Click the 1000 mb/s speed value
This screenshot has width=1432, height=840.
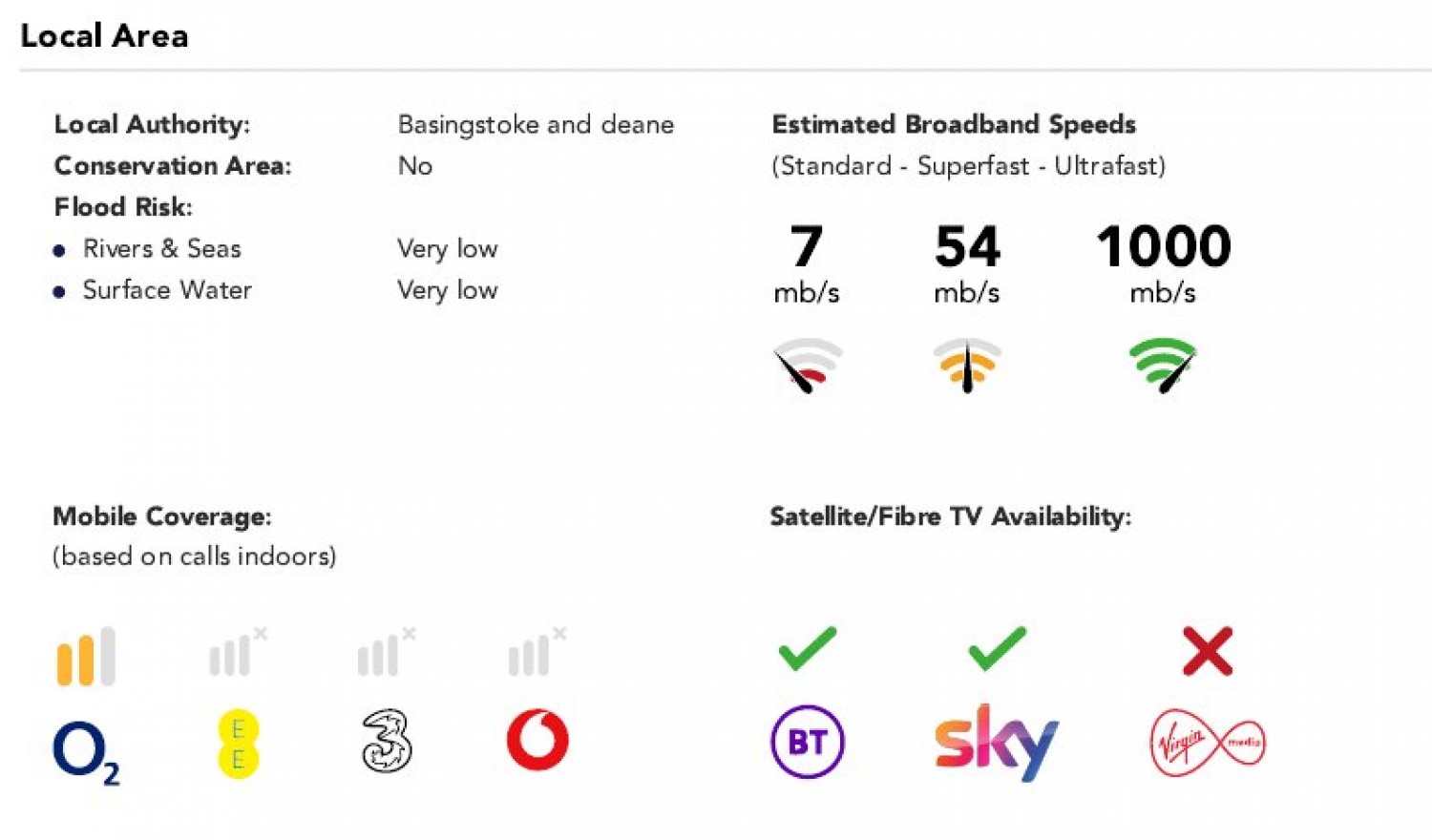coord(1163,246)
